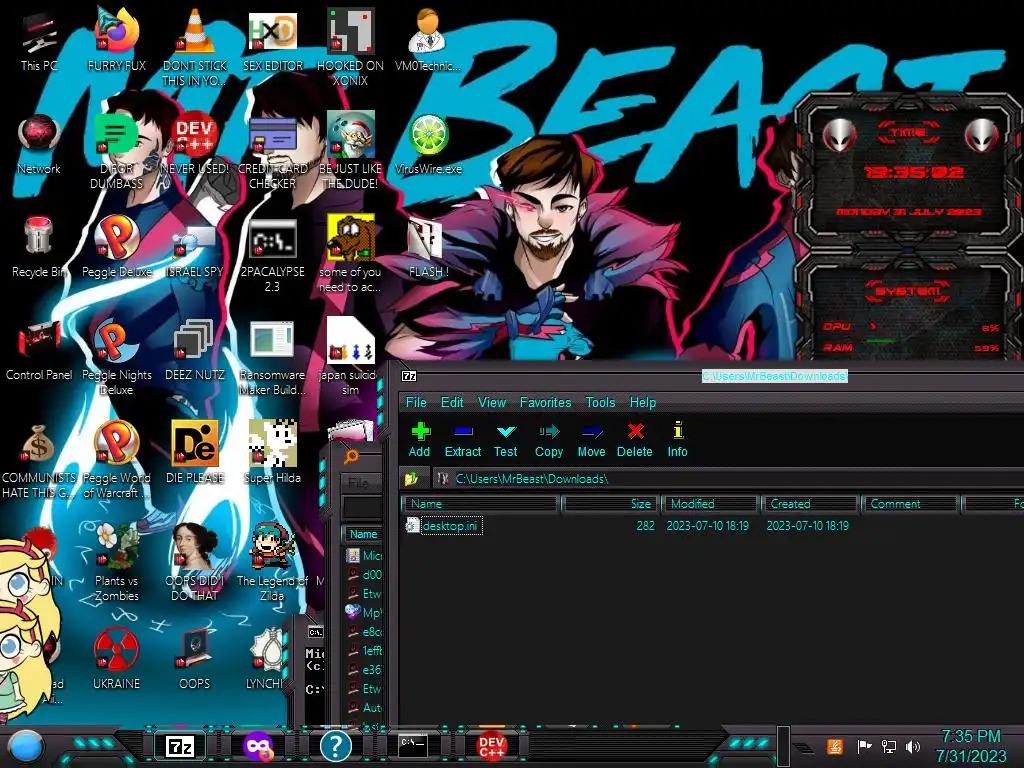
Task: Click the Action Center flag tray icon
Action: (x=864, y=746)
